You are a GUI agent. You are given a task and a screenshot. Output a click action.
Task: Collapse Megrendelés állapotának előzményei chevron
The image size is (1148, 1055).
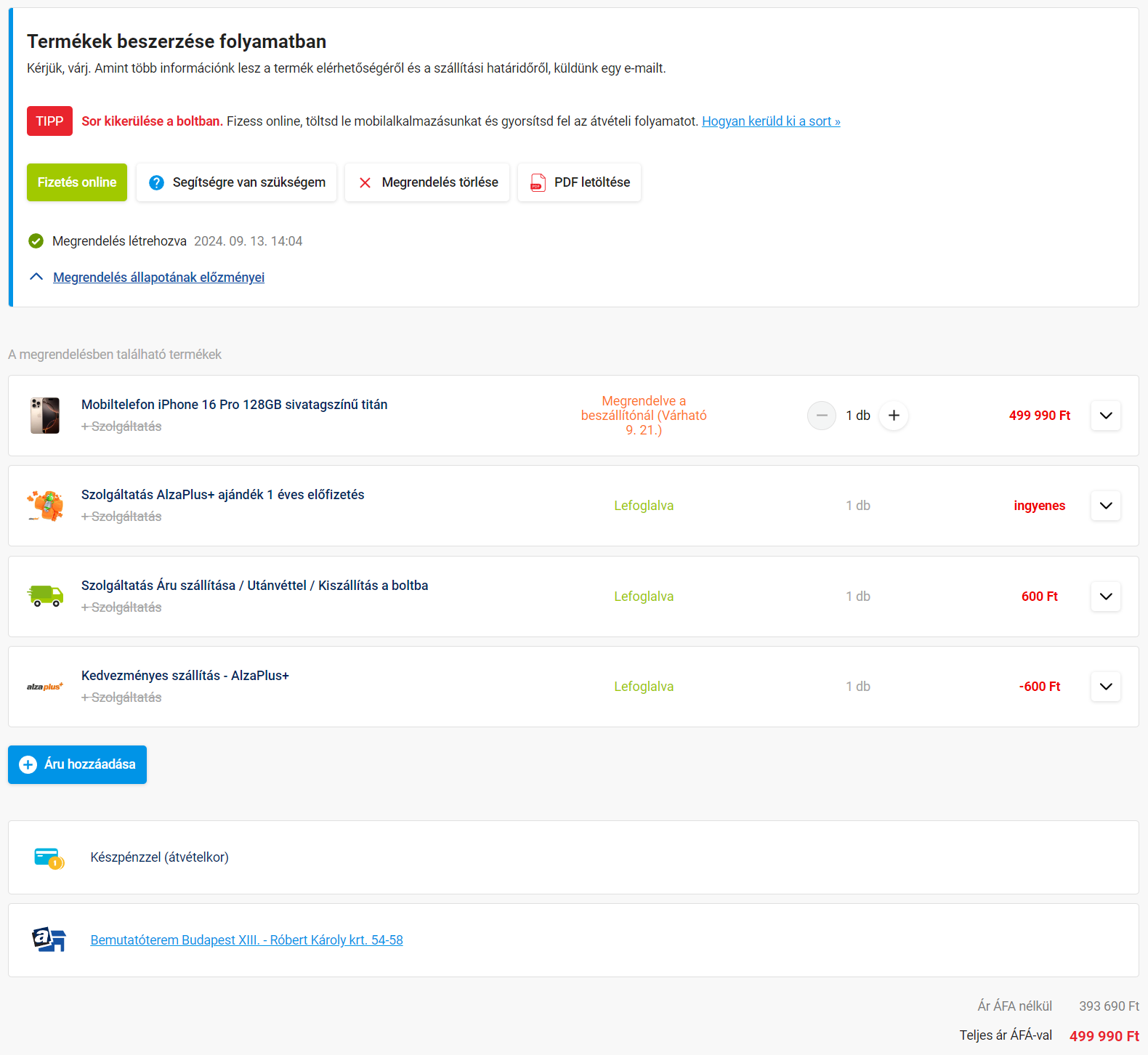(36, 277)
